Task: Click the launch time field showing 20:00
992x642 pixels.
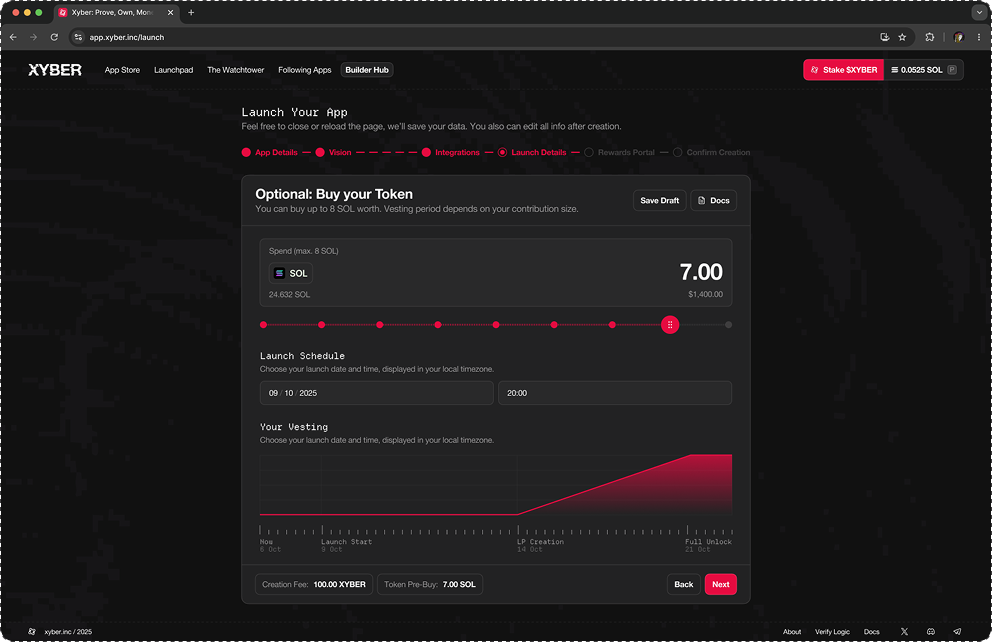Action: coord(614,393)
